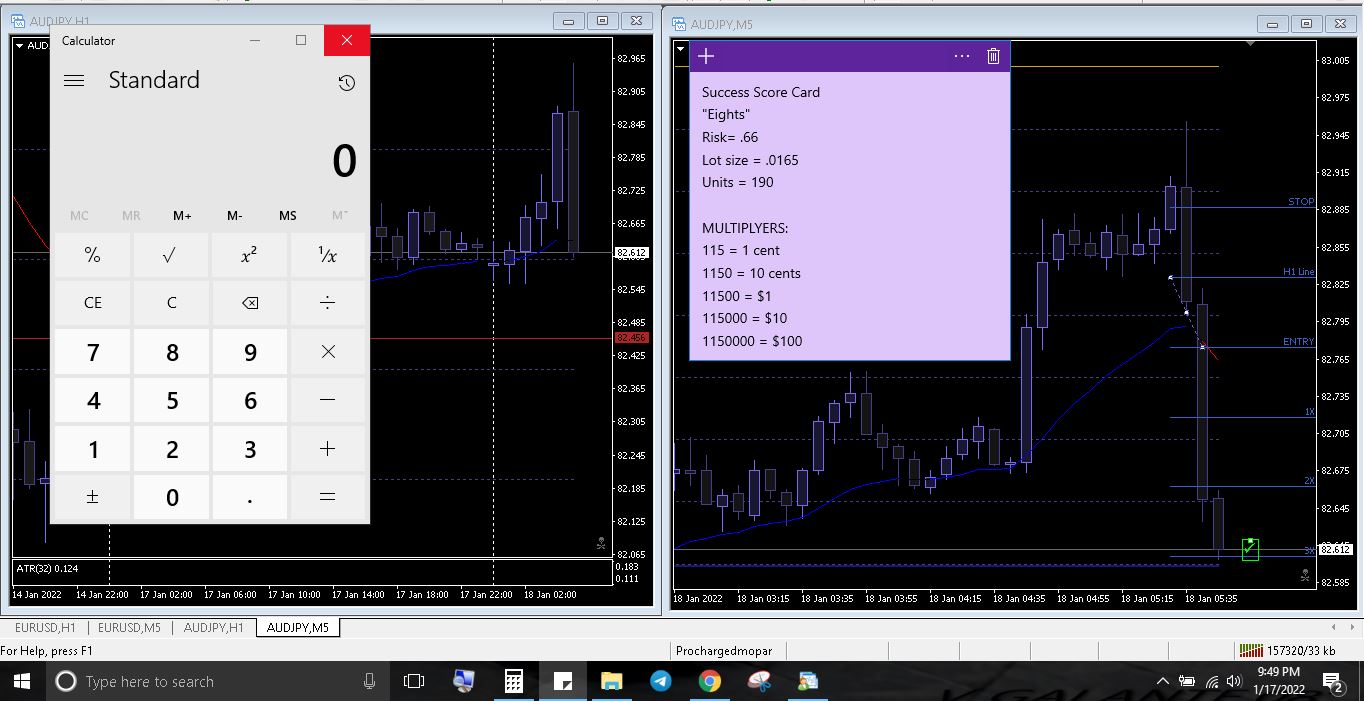
Task: Click the Prochargedmopar status bar profile
Action: tap(724, 651)
